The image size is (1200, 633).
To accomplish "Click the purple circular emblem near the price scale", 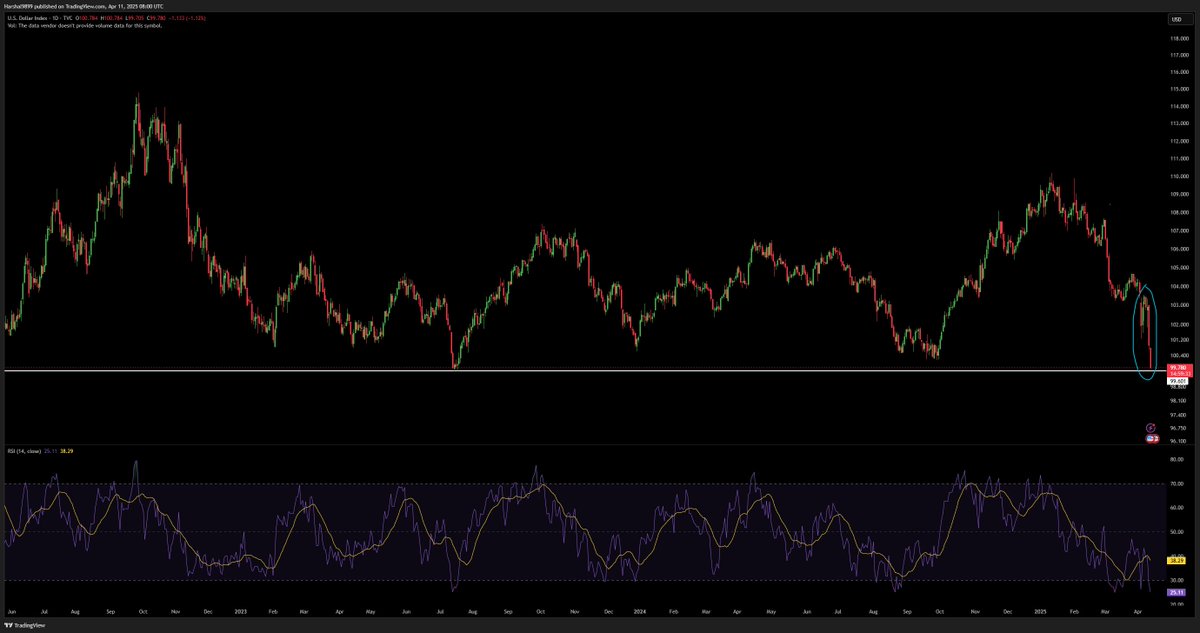I will [1151, 427].
